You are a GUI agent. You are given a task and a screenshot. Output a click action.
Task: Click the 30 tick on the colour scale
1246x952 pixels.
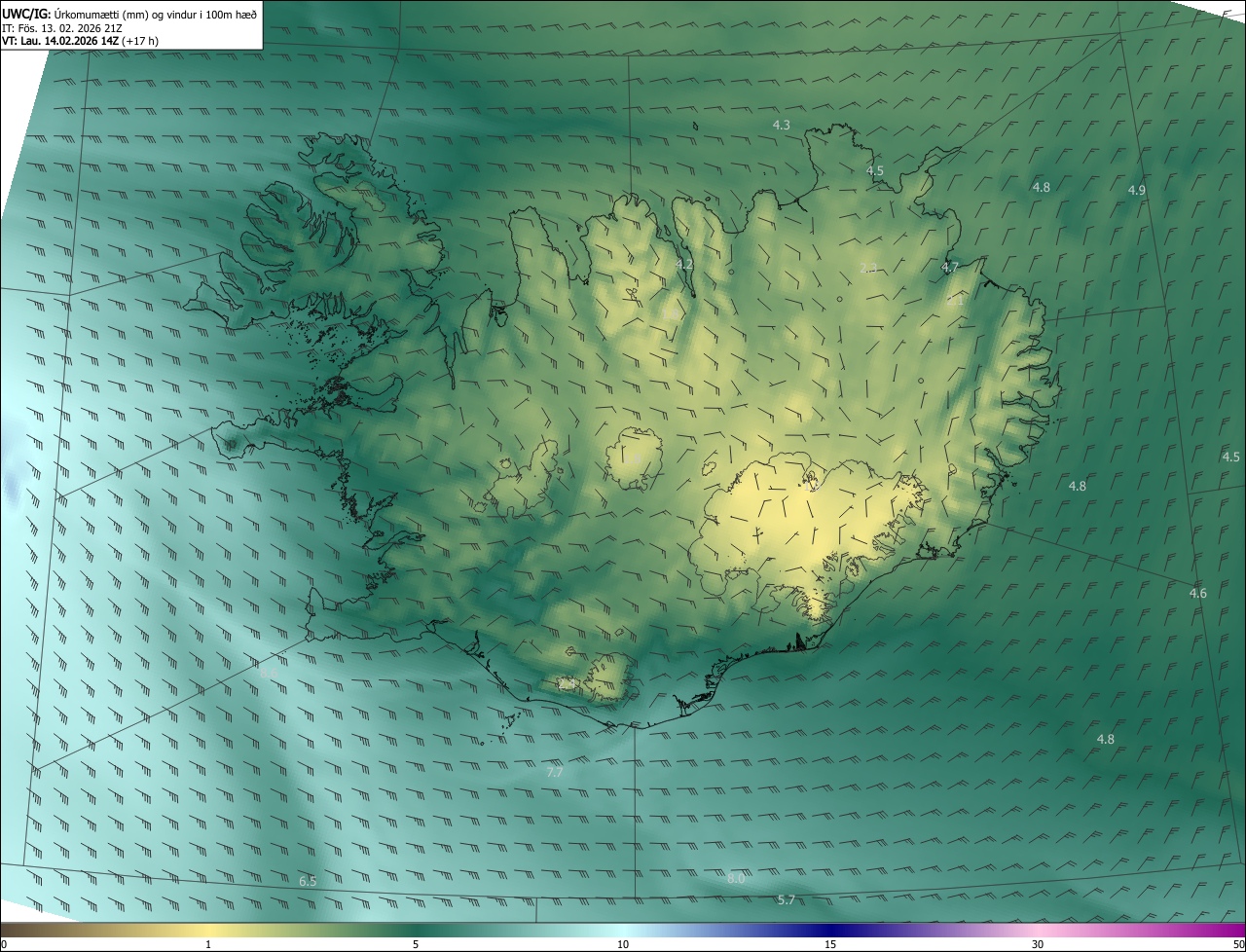1038,944
